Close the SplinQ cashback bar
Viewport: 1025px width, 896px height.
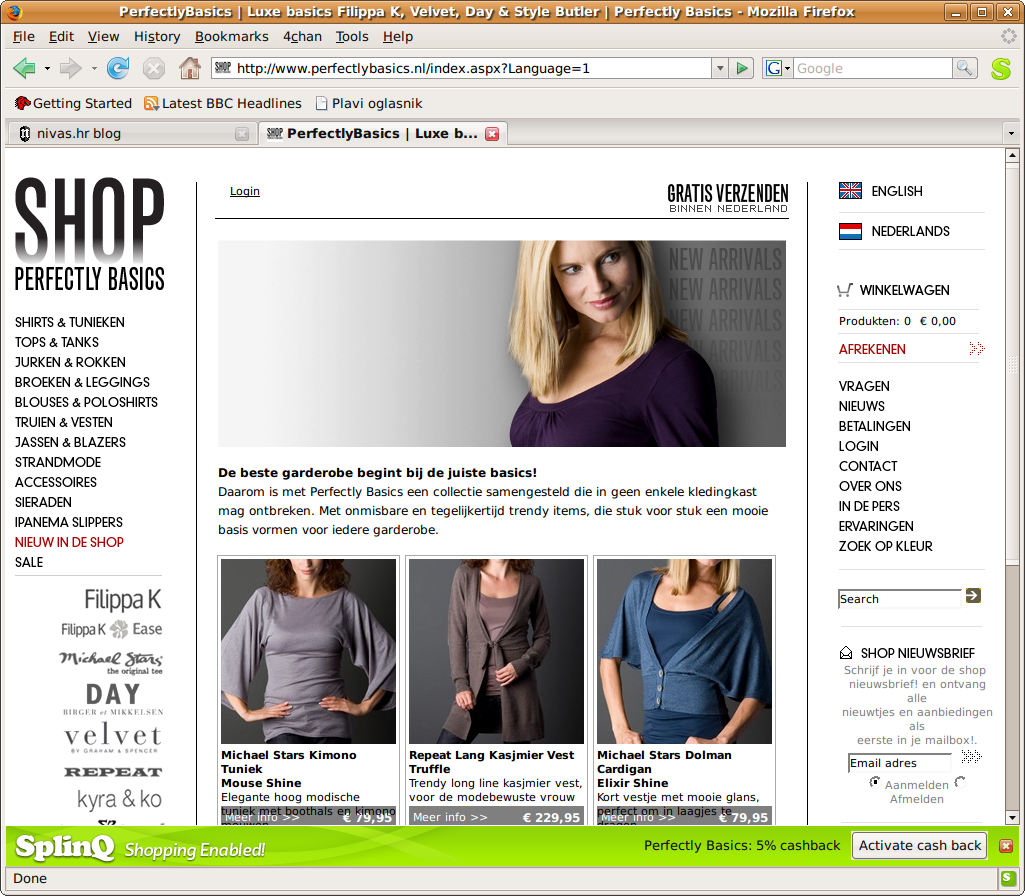1006,846
